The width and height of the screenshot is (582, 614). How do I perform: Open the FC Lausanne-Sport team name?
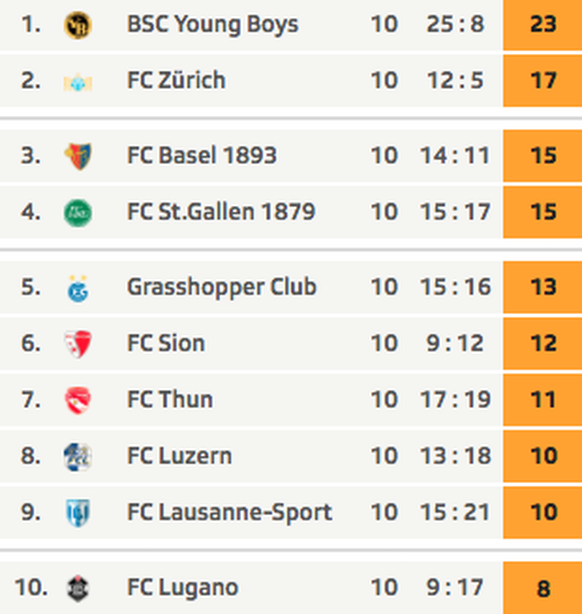click(x=230, y=512)
